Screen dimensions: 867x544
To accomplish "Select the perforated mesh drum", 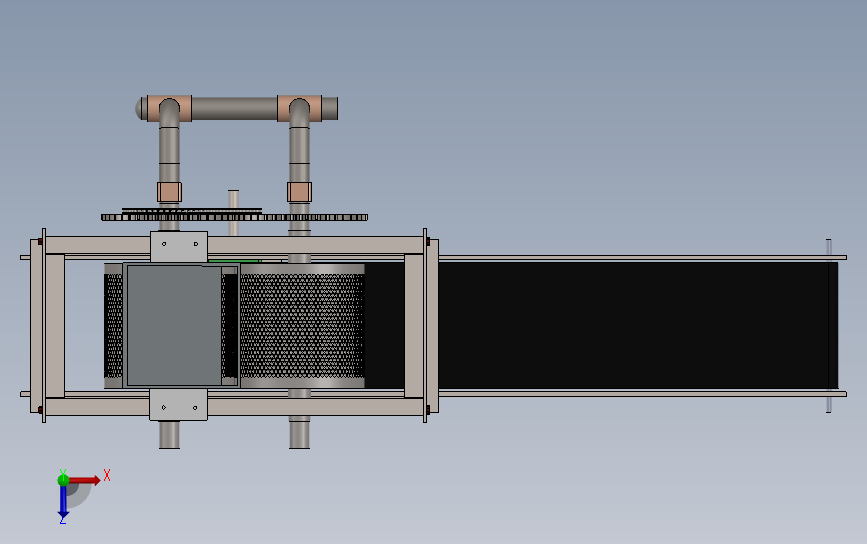I will (302, 326).
